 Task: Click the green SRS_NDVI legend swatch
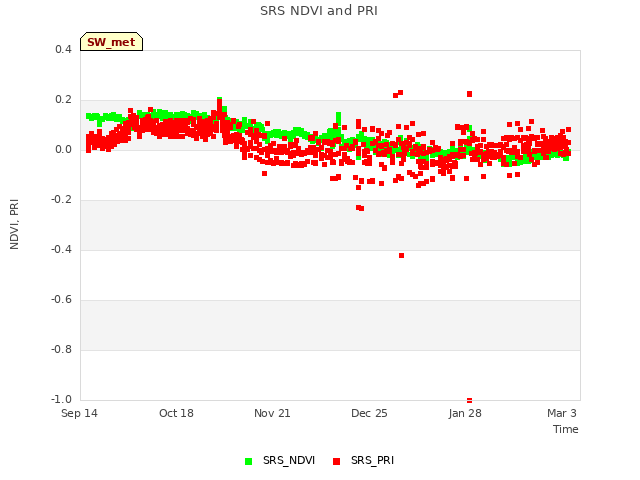(248, 461)
